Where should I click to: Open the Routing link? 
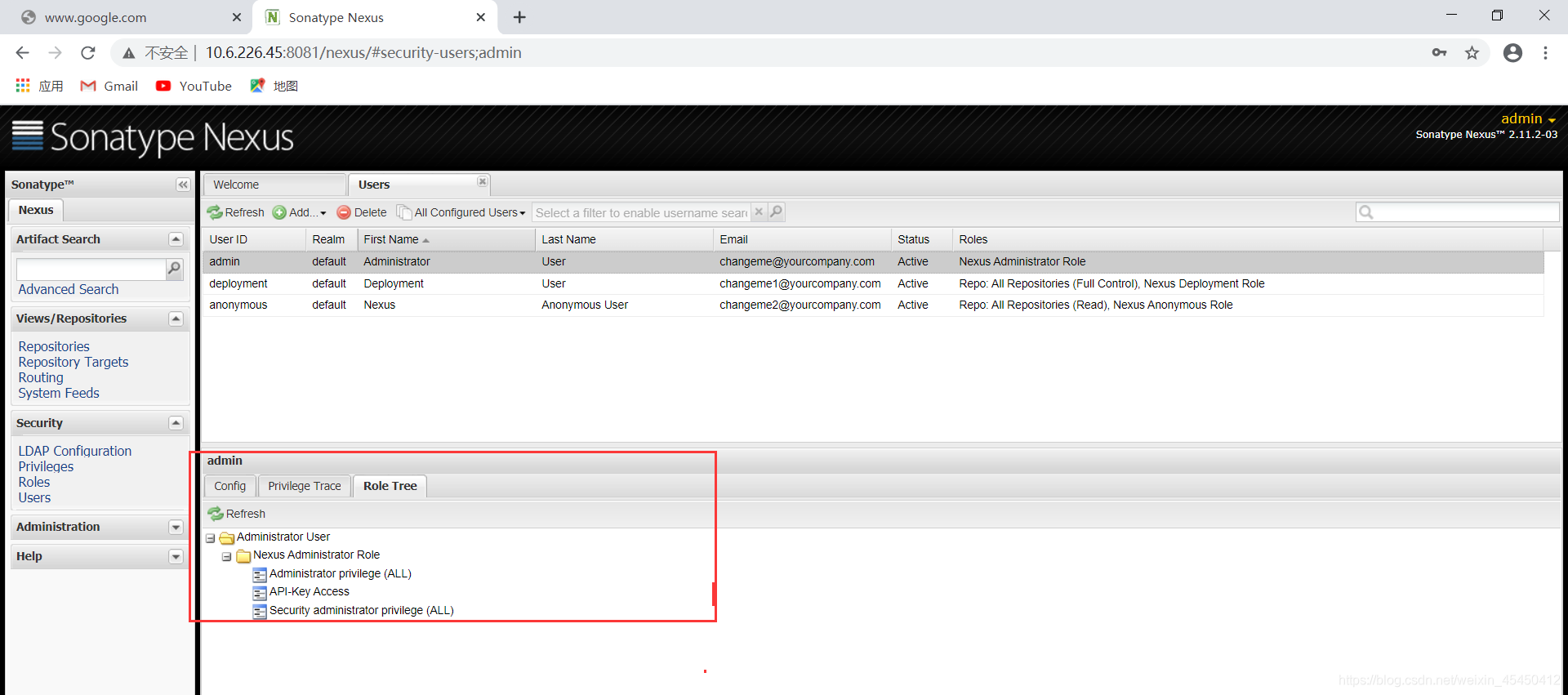point(41,377)
